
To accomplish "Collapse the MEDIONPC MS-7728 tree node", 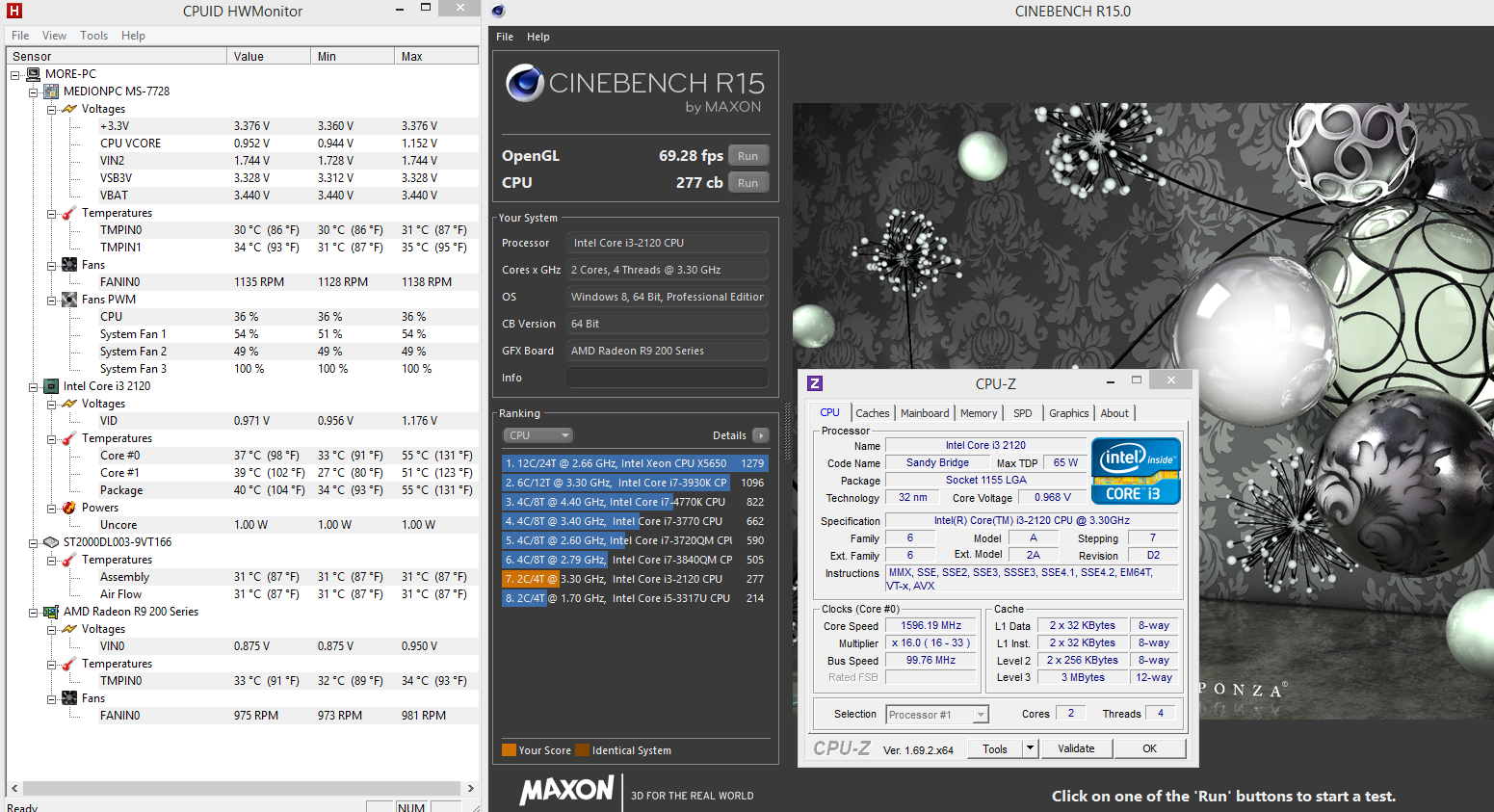I will click(33, 92).
